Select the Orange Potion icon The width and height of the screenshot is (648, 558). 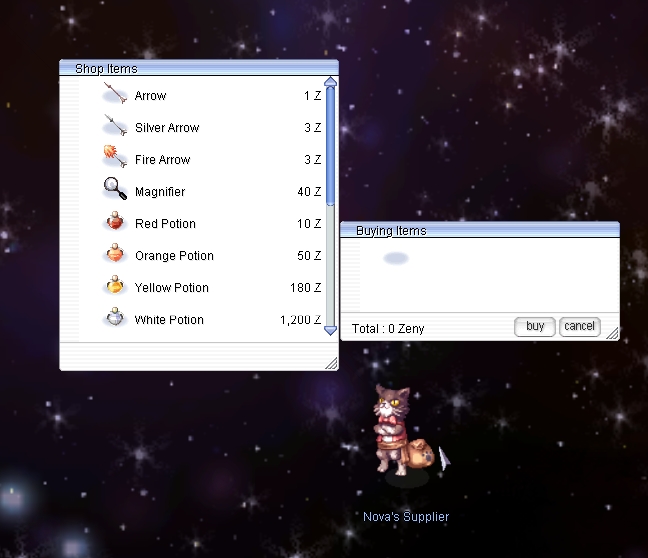pos(115,255)
